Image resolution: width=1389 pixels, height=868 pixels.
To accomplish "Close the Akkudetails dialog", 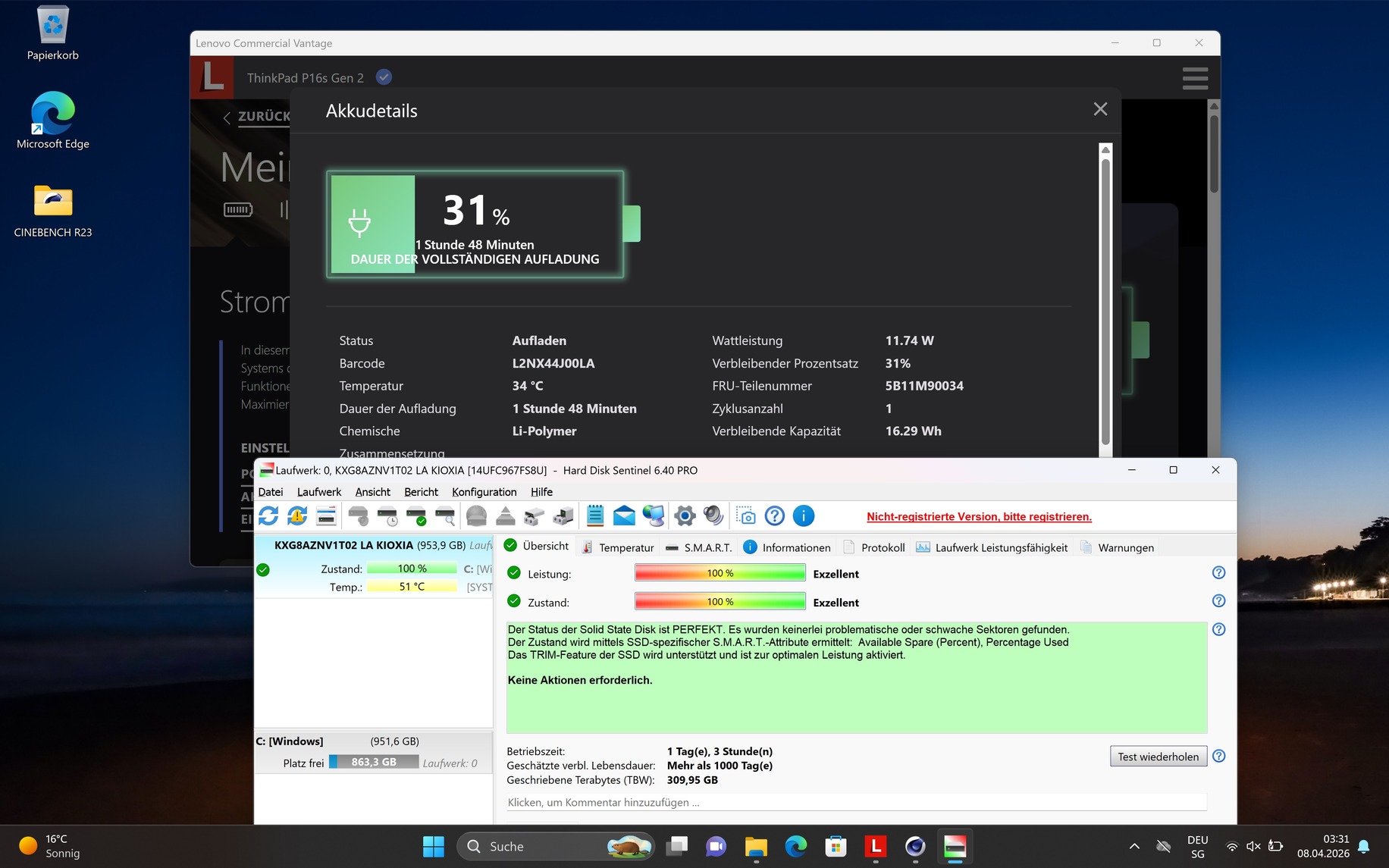I will (1100, 110).
